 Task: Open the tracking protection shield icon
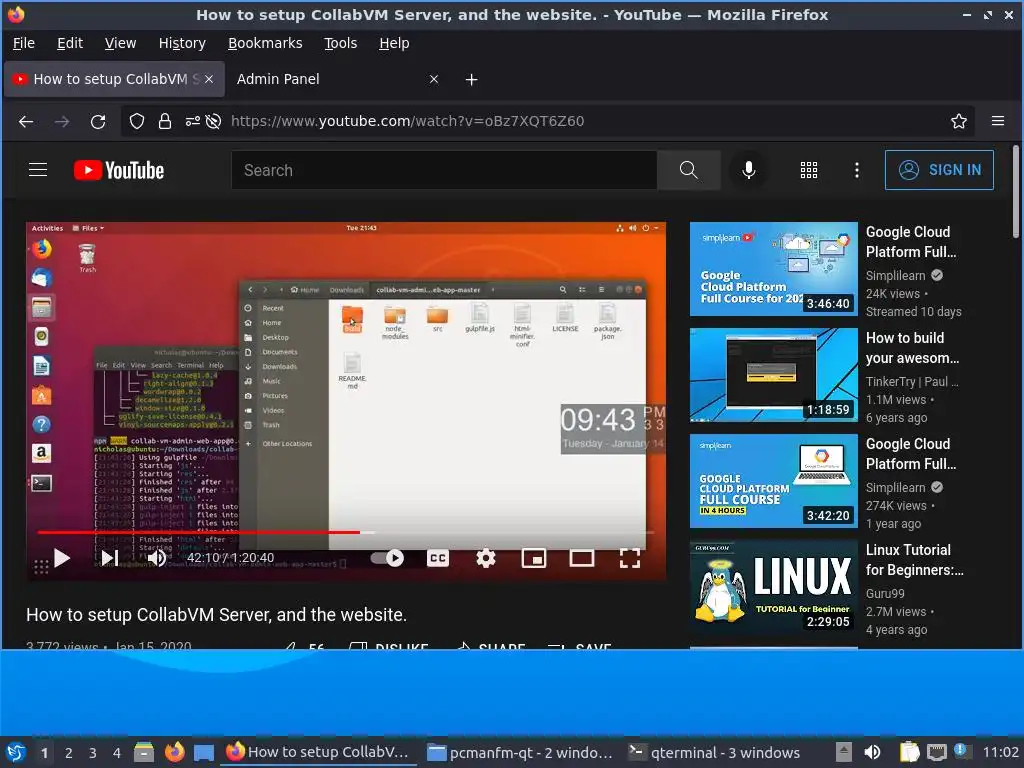click(136, 121)
